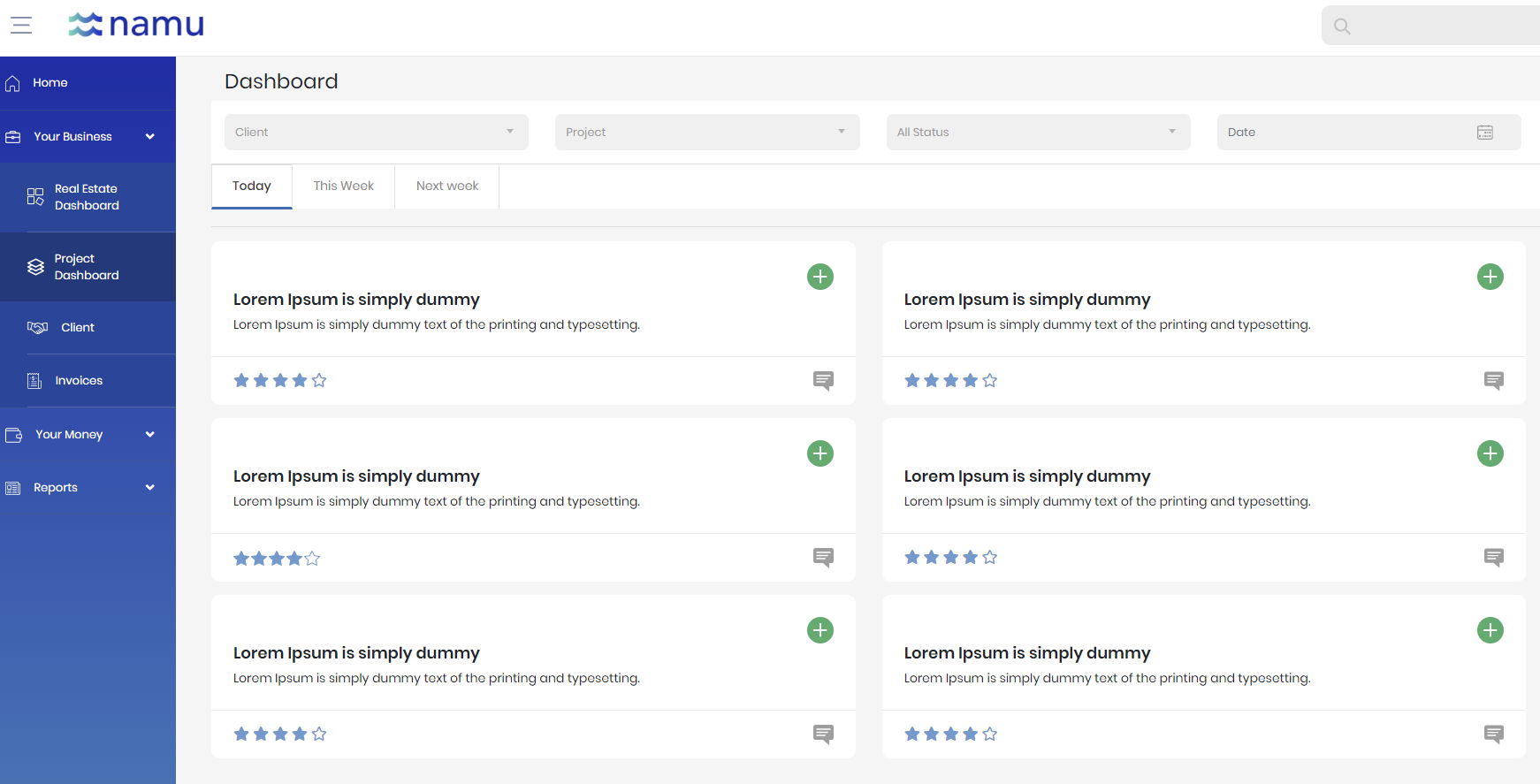The image size is (1540, 784).
Task: Click the Reports list icon
Action: pyautogui.click(x=12, y=488)
